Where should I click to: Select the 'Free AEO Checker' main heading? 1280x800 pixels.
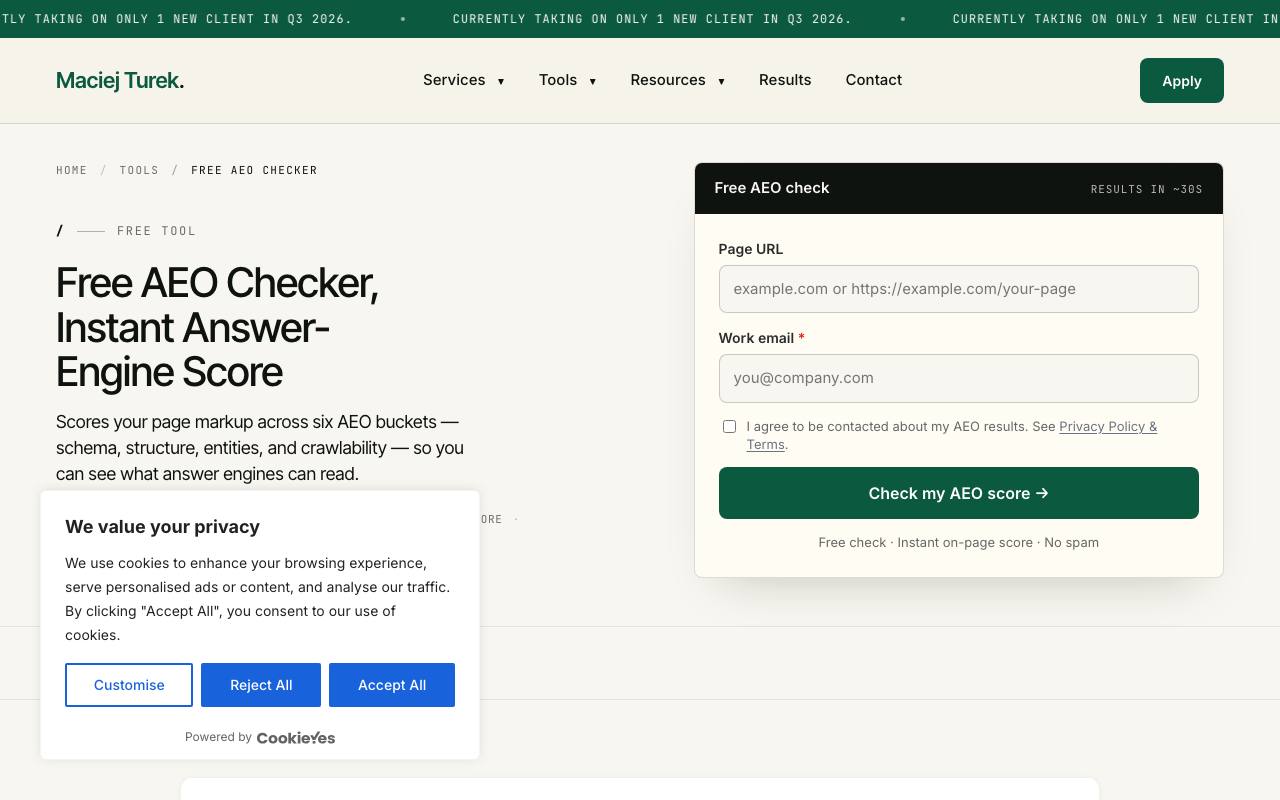point(217,327)
